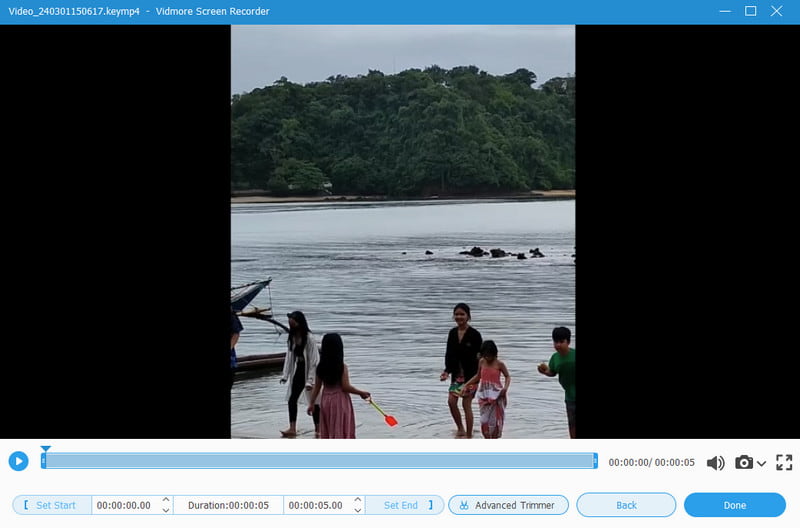
Task: Take a snapshot with camera icon
Action: (743, 463)
